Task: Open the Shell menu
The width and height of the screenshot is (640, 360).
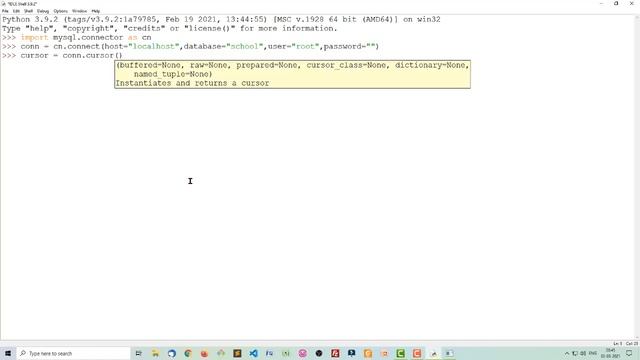Action: pyautogui.click(x=28, y=11)
